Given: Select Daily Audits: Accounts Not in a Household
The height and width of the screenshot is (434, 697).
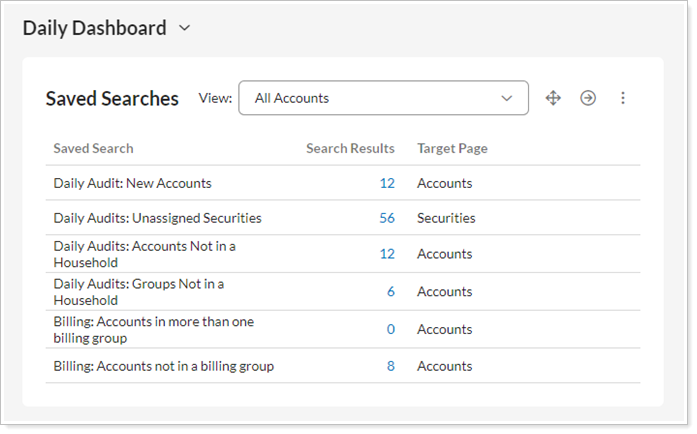Looking at the screenshot, I should (x=143, y=254).
